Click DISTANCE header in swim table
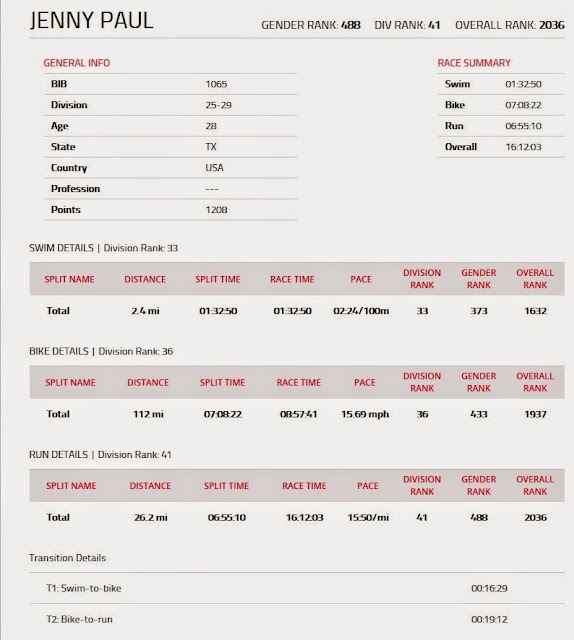The height and width of the screenshot is (640, 574). click(x=145, y=279)
